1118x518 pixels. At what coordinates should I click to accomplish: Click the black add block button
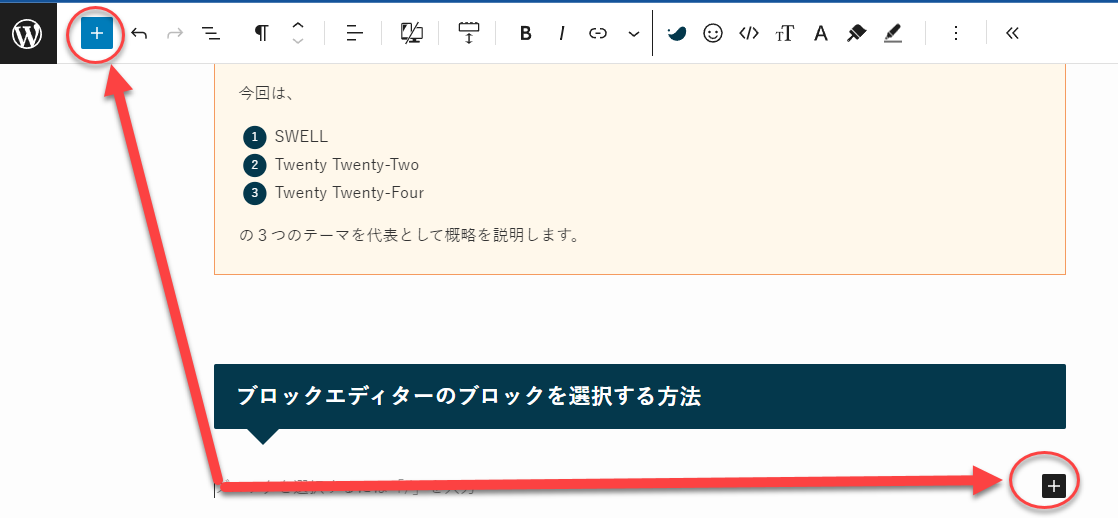(1053, 486)
